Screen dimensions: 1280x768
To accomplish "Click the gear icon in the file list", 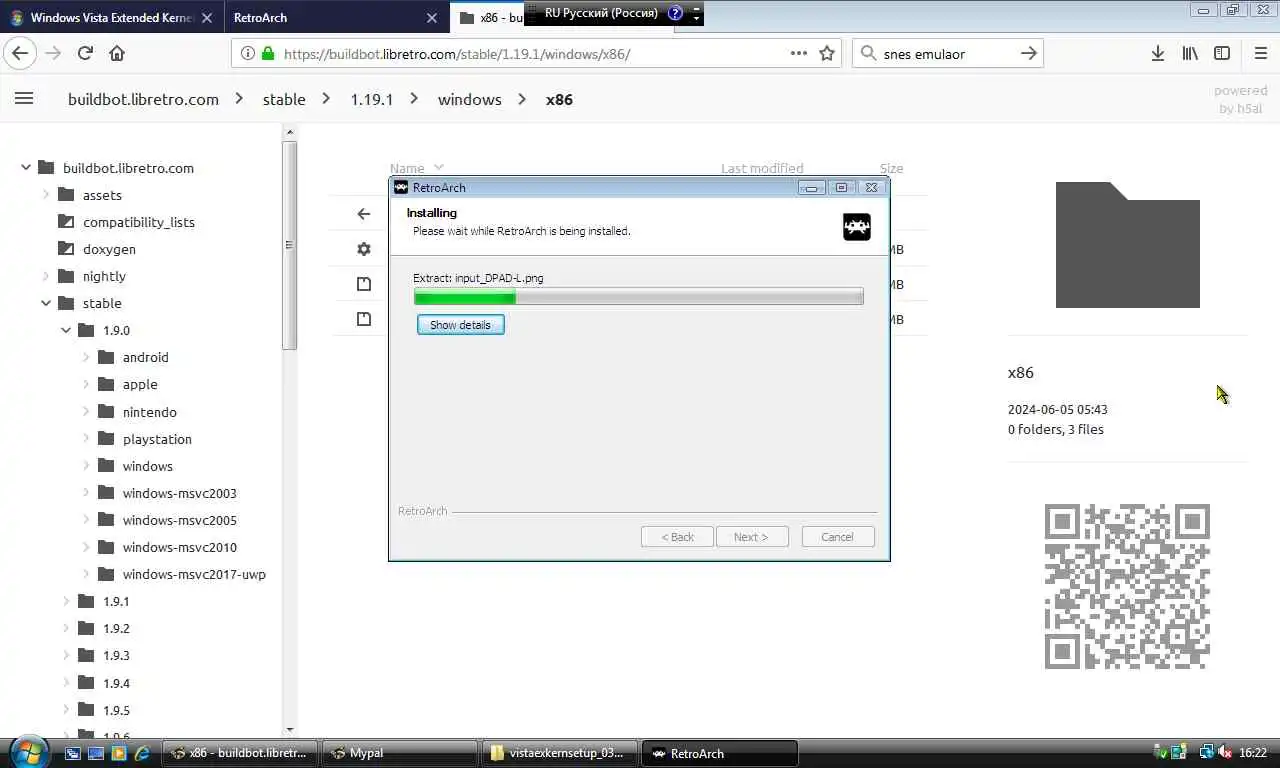I will tap(364, 249).
